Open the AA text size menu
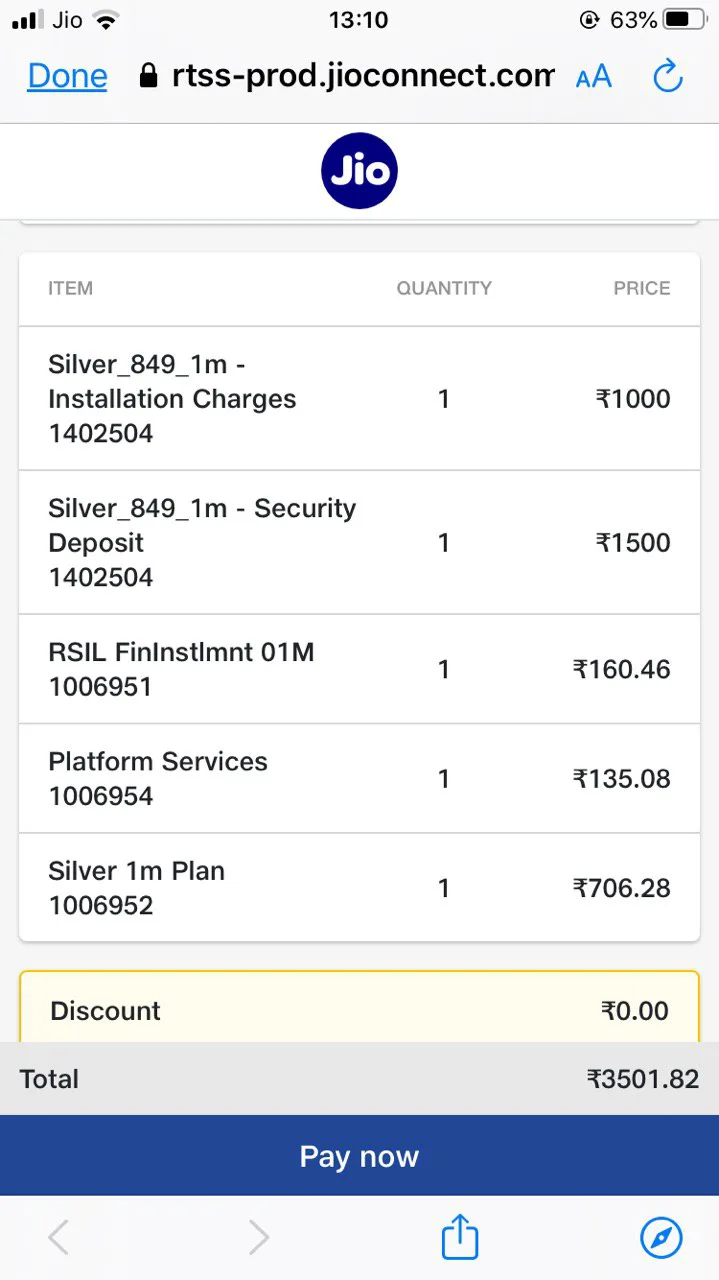 [x=594, y=76]
